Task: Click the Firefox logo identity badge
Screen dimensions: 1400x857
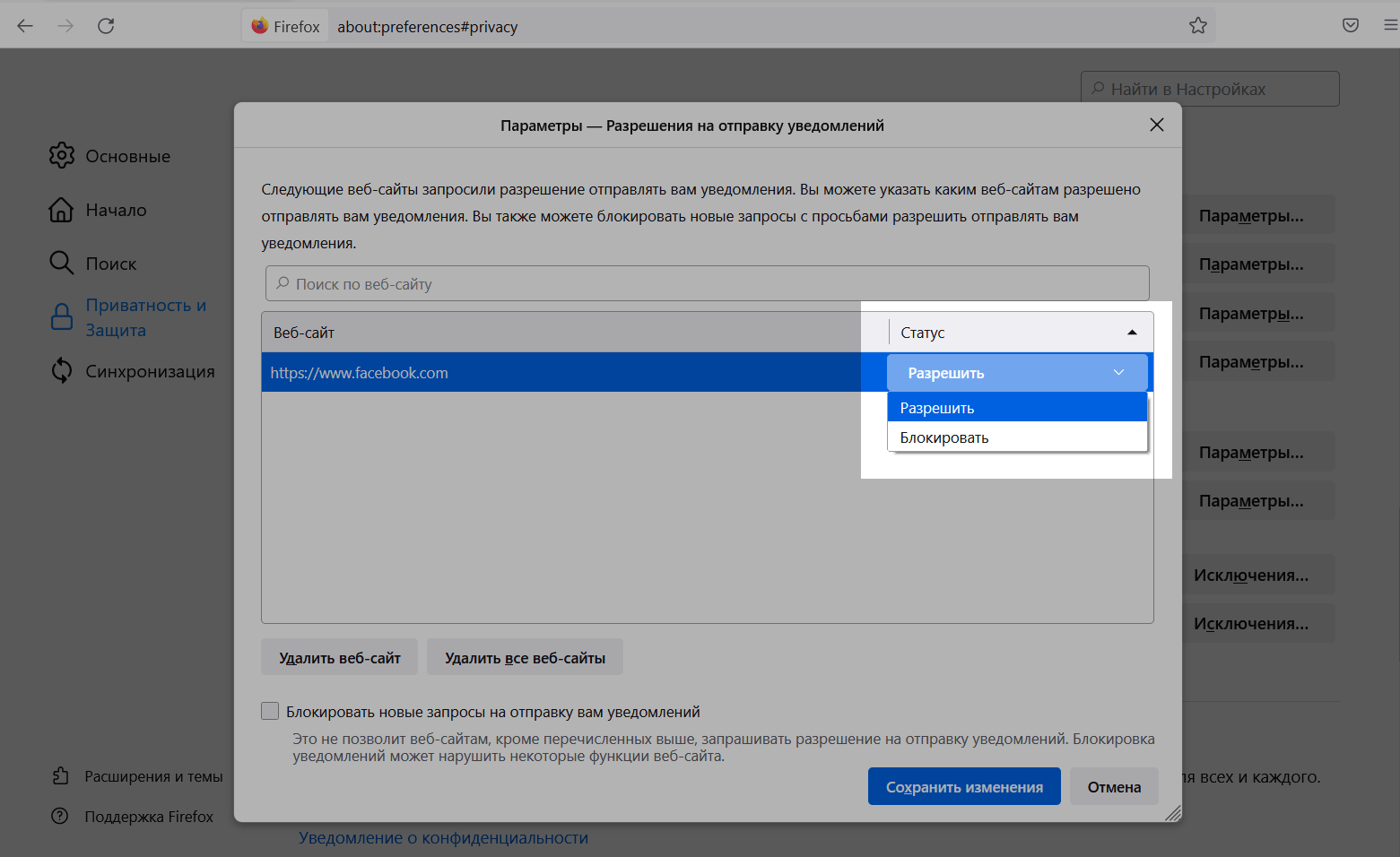Action: [x=285, y=26]
